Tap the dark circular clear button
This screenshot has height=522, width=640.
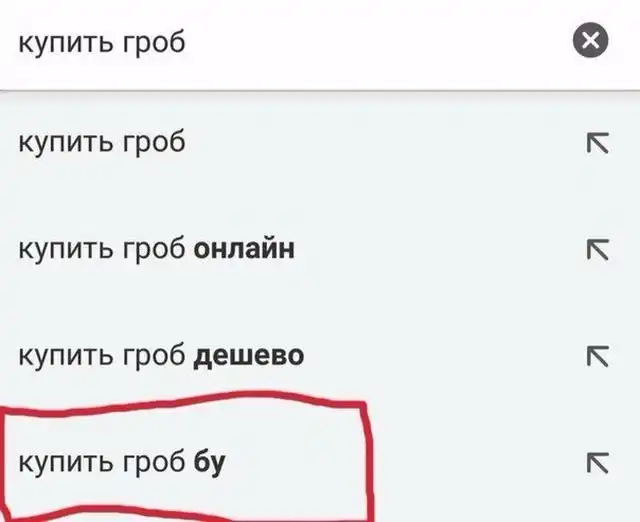[x=590, y=40]
